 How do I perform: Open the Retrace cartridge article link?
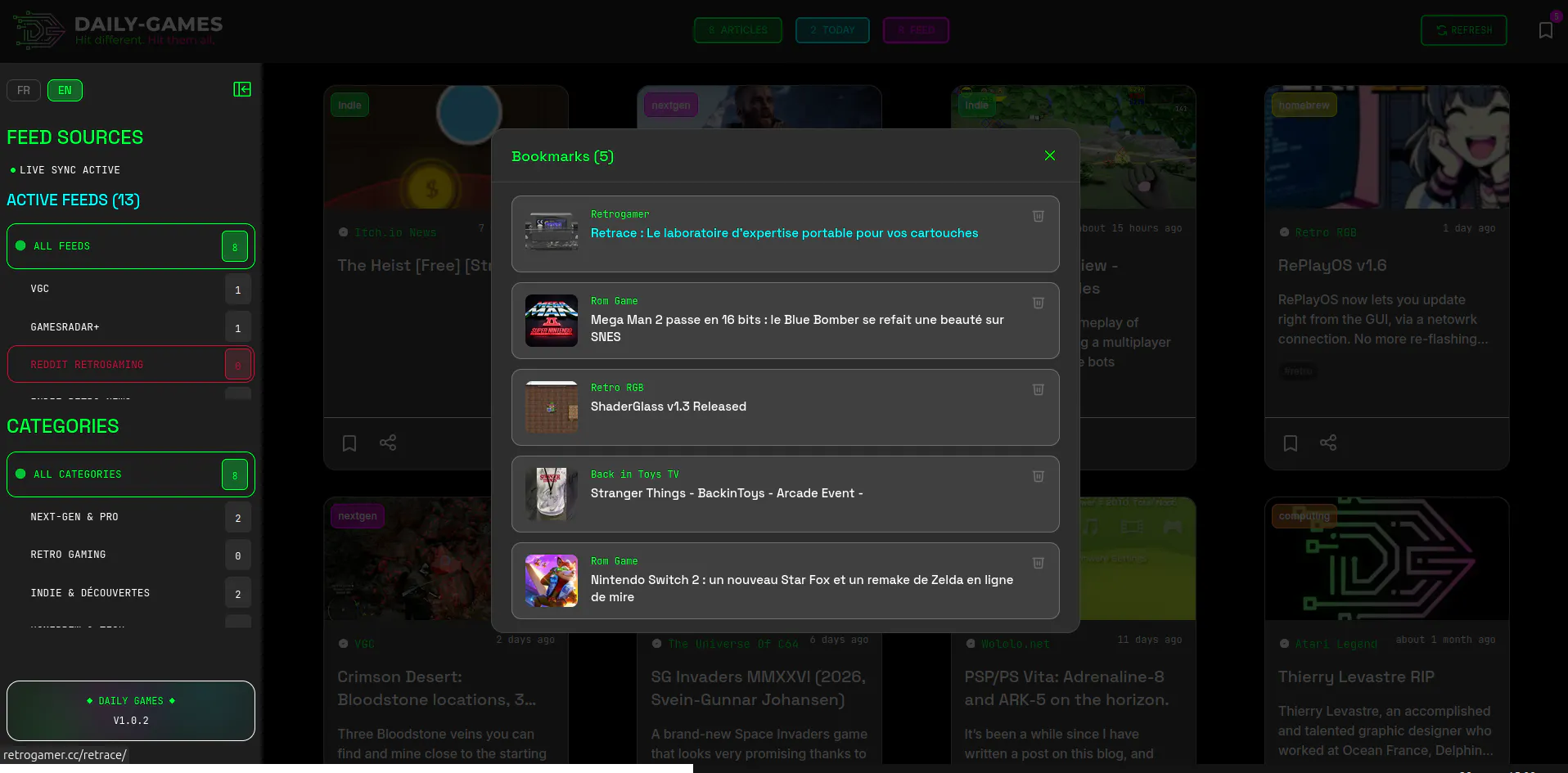pos(784,233)
